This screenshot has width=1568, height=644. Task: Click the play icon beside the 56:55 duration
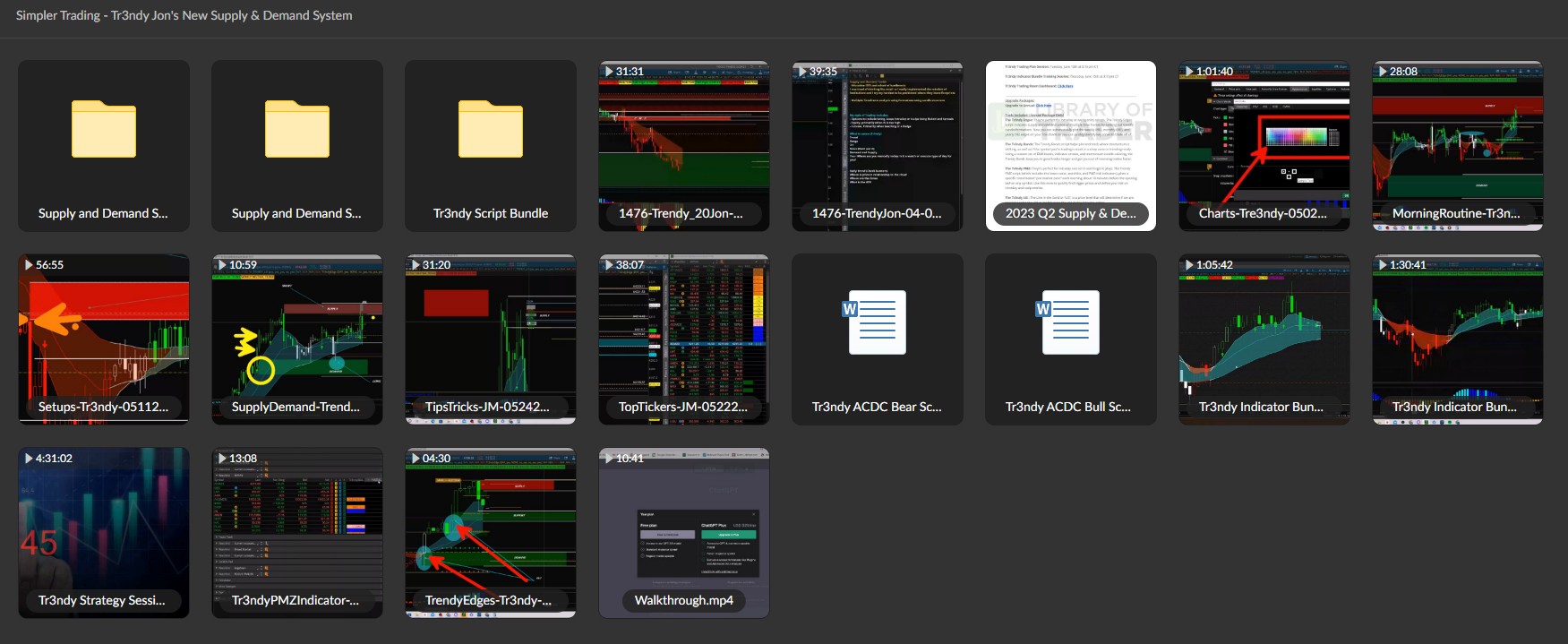pyautogui.click(x=29, y=265)
